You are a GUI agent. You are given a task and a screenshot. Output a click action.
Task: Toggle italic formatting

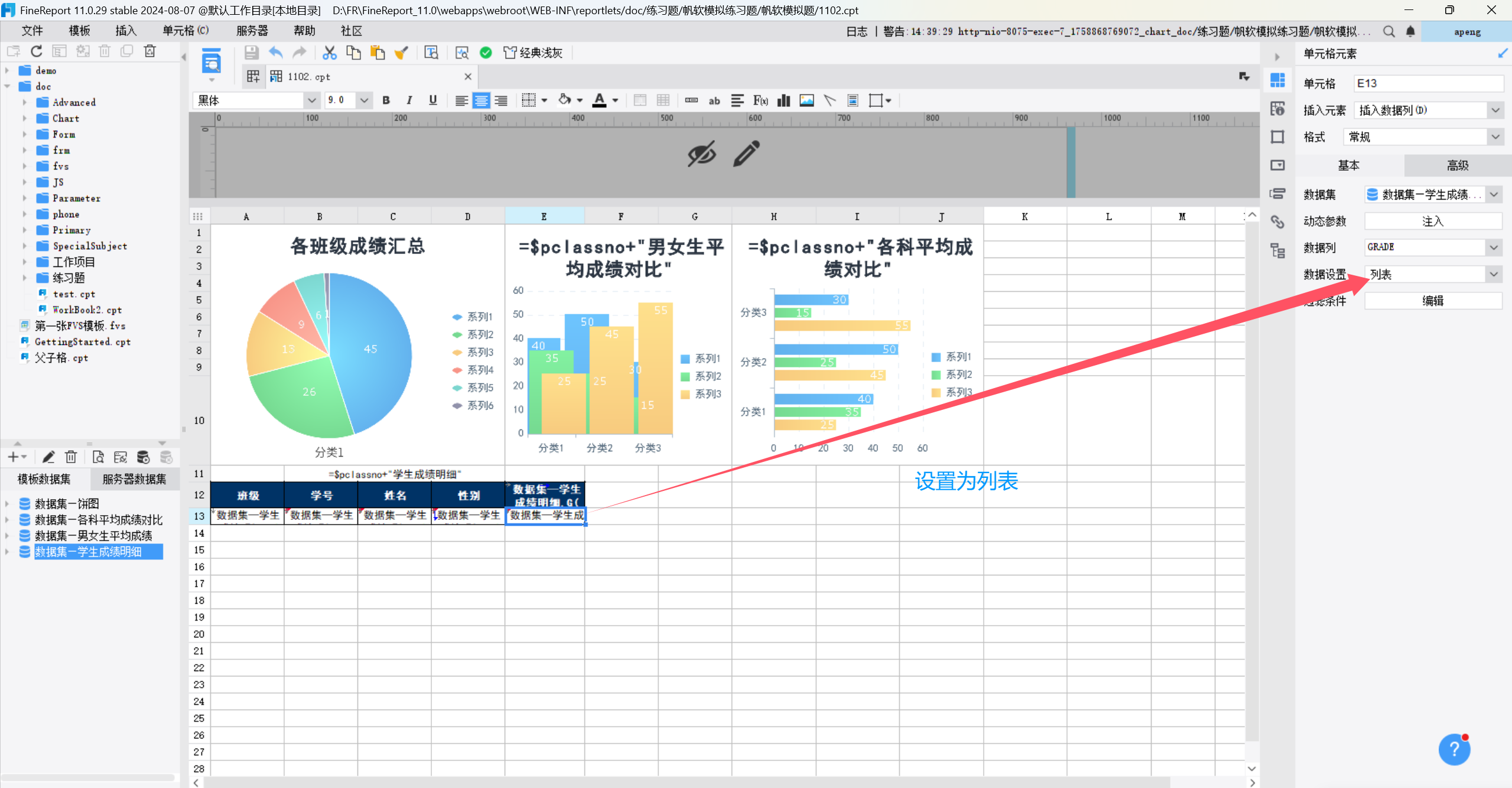409,100
